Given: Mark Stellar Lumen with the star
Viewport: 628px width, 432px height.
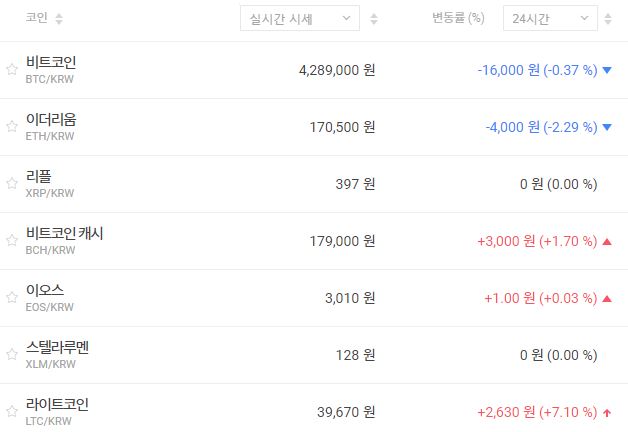Looking at the screenshot, I should click(12, 355).
